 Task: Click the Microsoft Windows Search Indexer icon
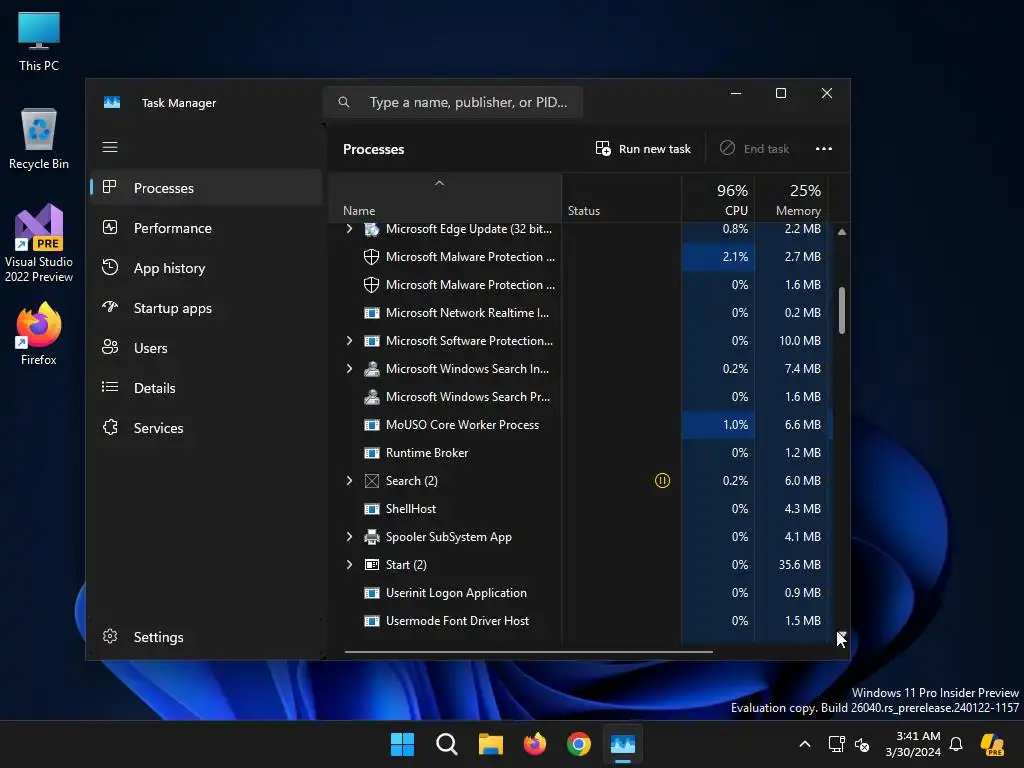point(372,369)
